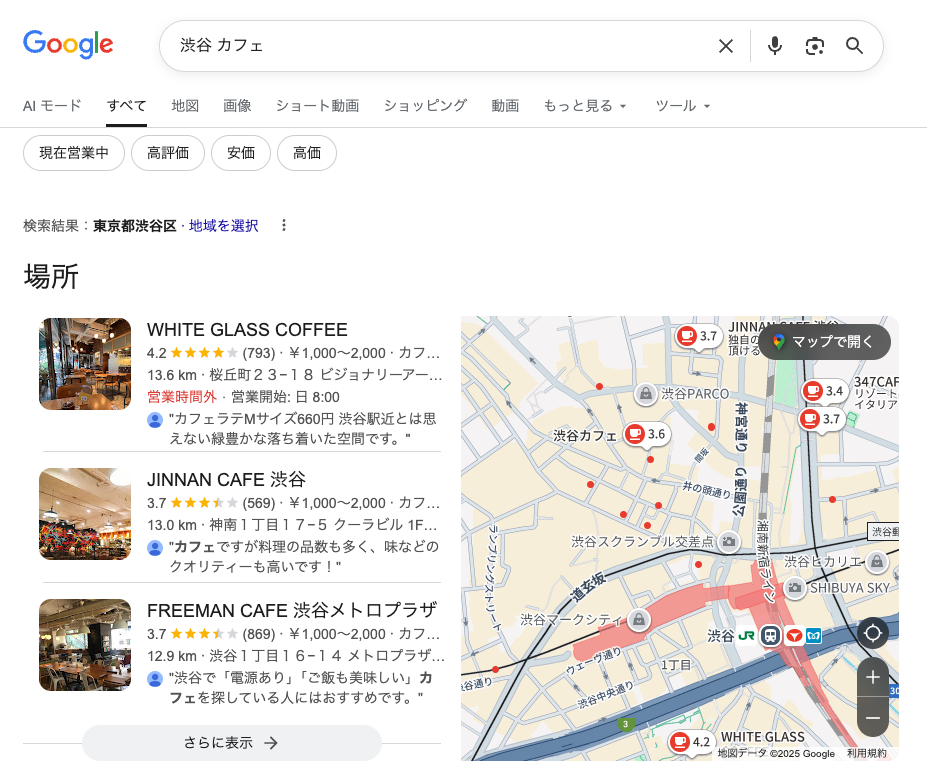Click the voice search microphone icon
This screenshot has width=927, height=777.
[x=774, y=46]
